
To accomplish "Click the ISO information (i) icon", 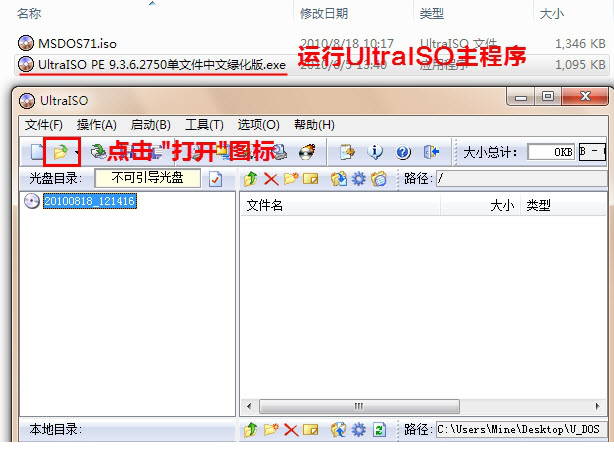I will [375, 152].
